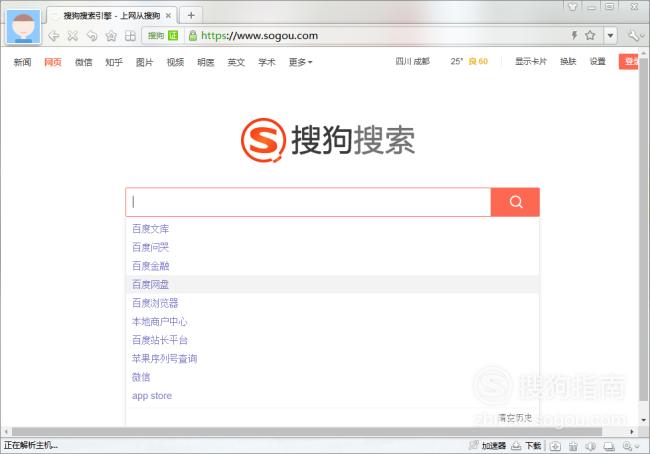The width and height of the screenshot is (650, 454).
Task: Choose the 百度文库 suggestion
Action: [332, 229]
